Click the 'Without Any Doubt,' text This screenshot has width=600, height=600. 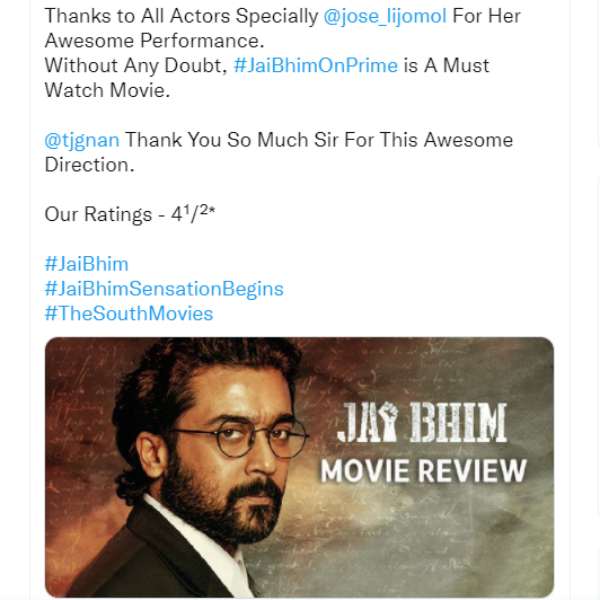[136, 66]
